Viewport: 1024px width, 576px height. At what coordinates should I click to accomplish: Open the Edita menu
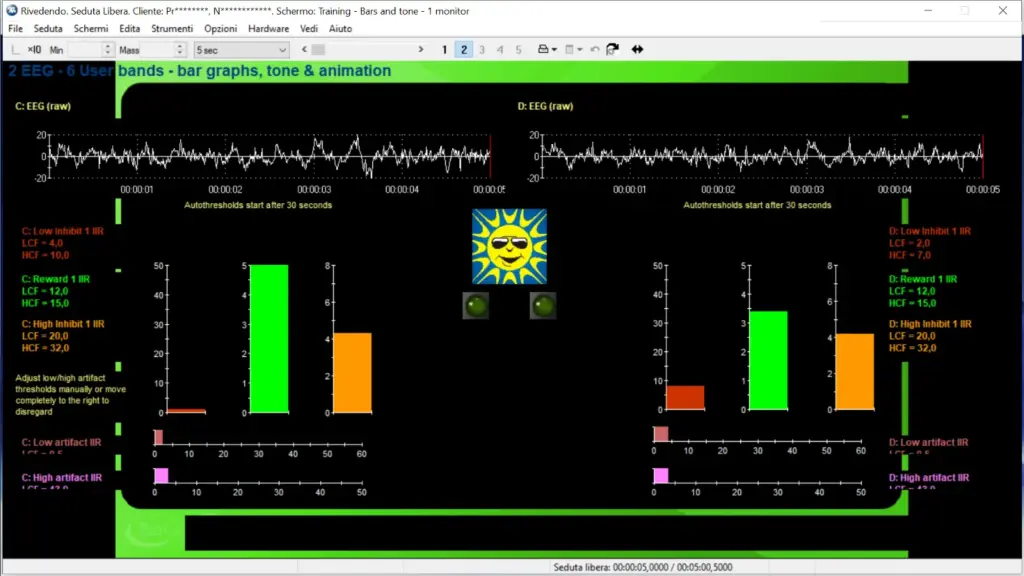click(x=129, y=29)
